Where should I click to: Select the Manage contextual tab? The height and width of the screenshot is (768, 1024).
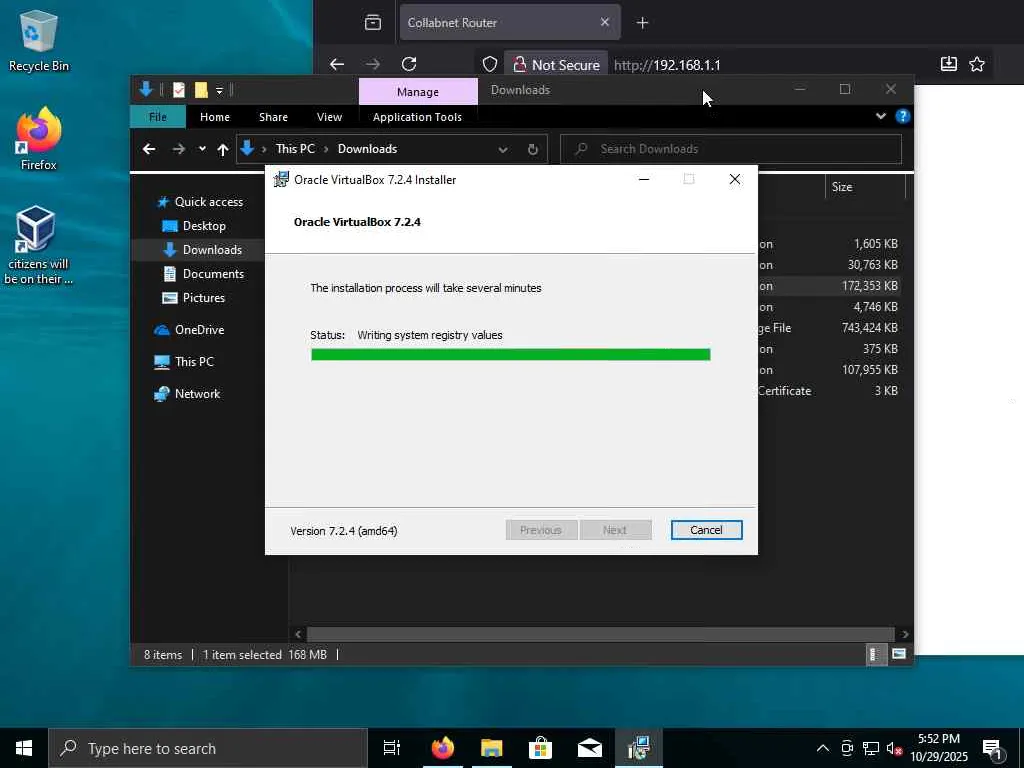(418, 91)
